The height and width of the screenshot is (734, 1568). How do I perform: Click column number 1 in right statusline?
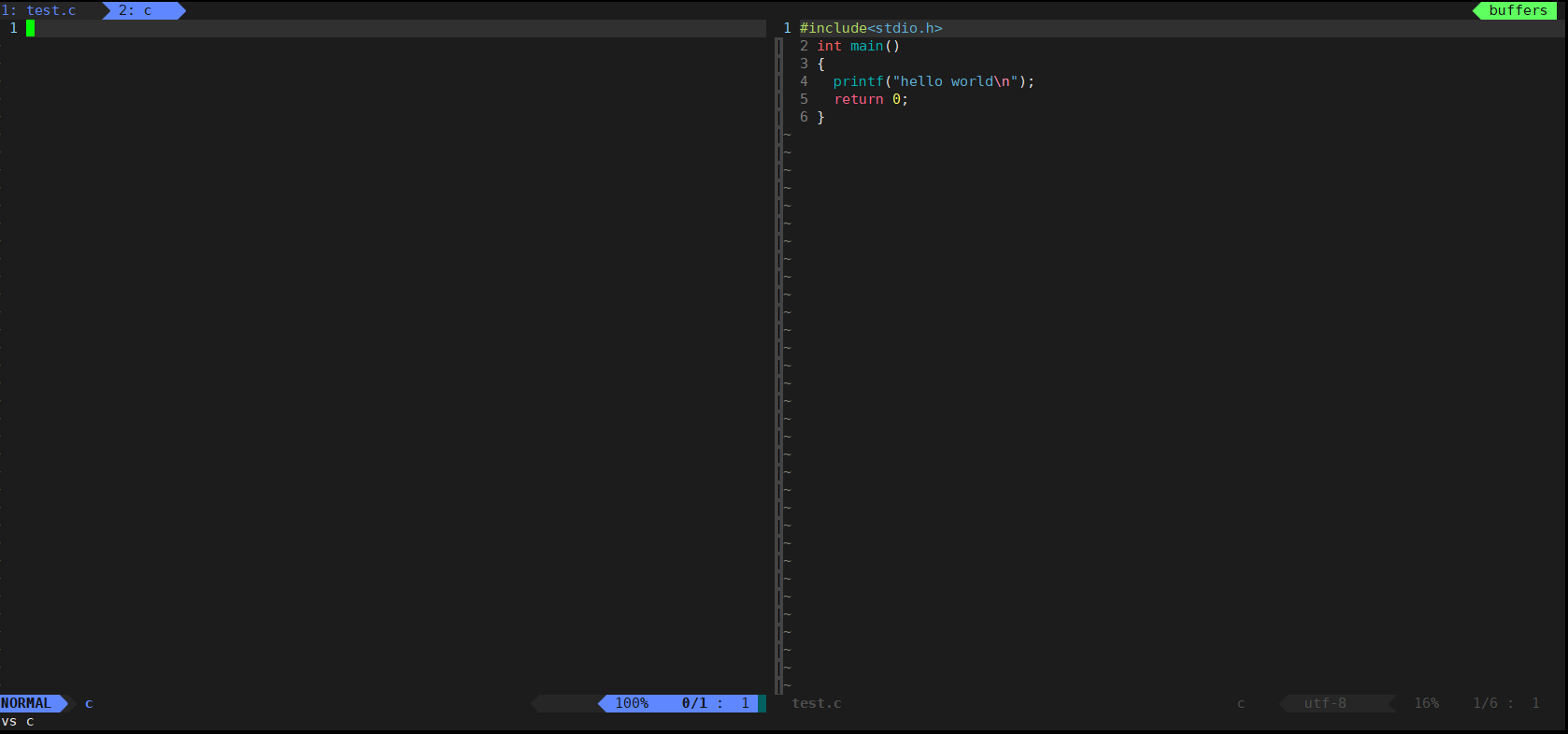(x=1535, y=703)
